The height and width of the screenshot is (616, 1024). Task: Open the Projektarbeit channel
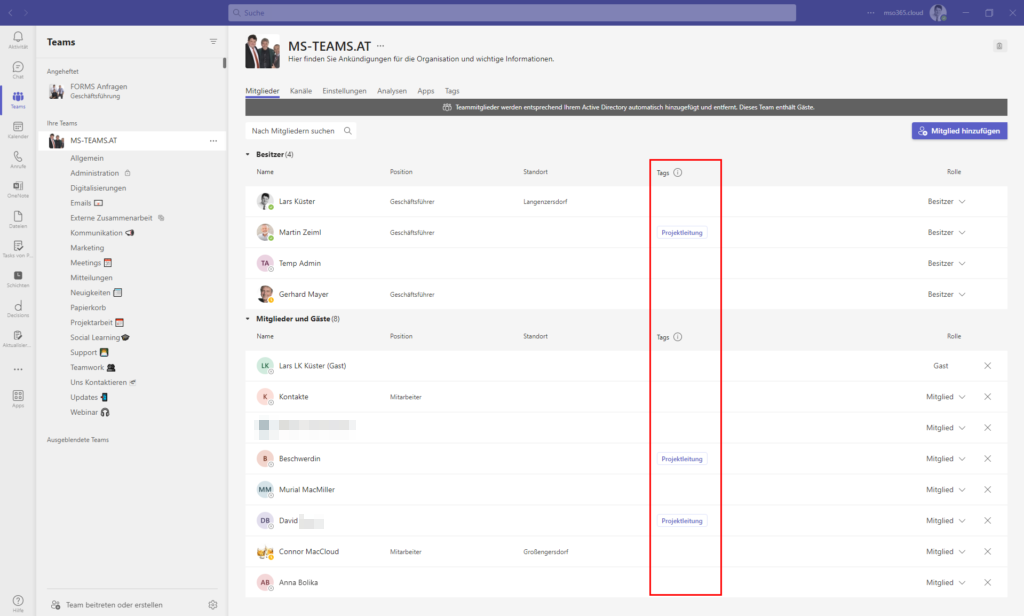(x=91, y=323)
